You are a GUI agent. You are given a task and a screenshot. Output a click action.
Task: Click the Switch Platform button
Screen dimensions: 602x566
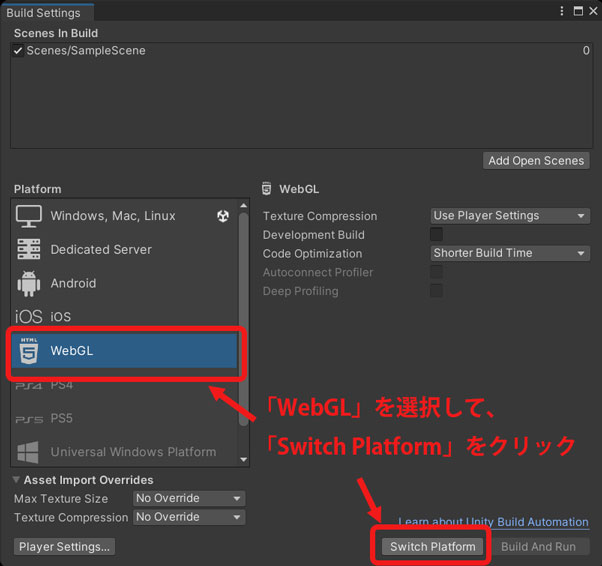pyautogui.click(x=433, y=546)
